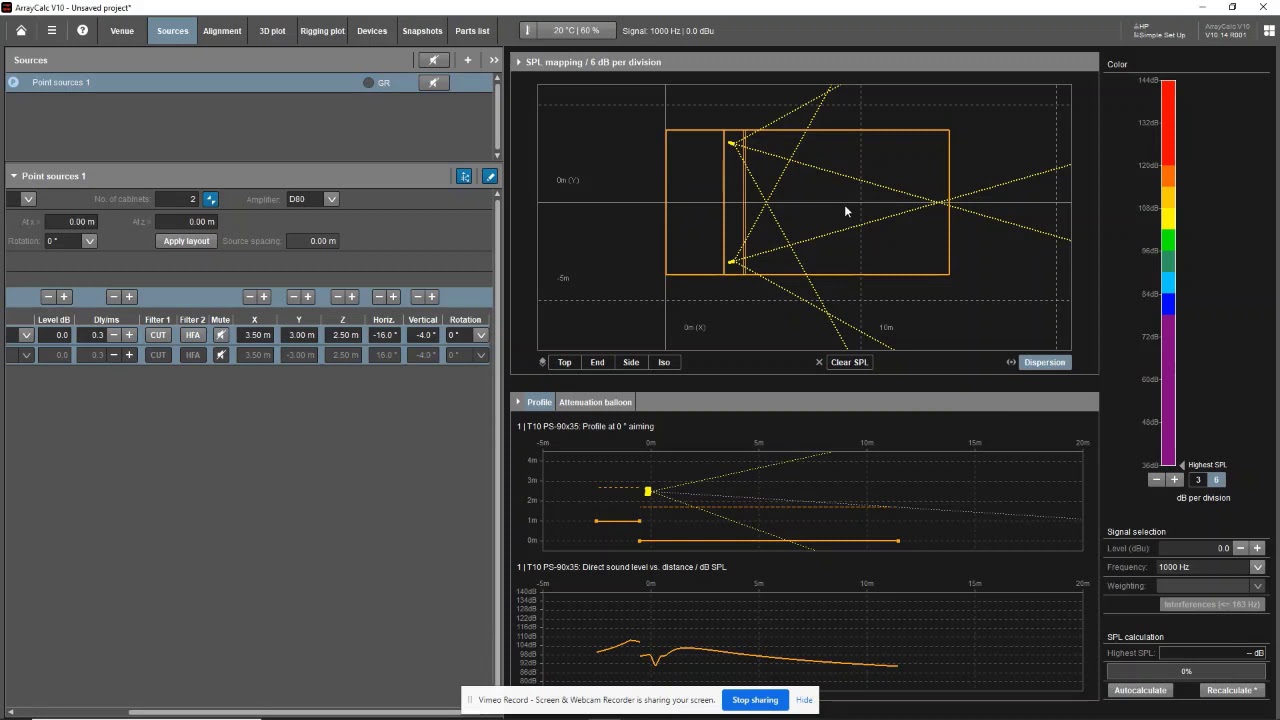This screenshot has height=720, width=1280.
Task: Switch to Attenuation balloon tab
Action: (595, 402)
